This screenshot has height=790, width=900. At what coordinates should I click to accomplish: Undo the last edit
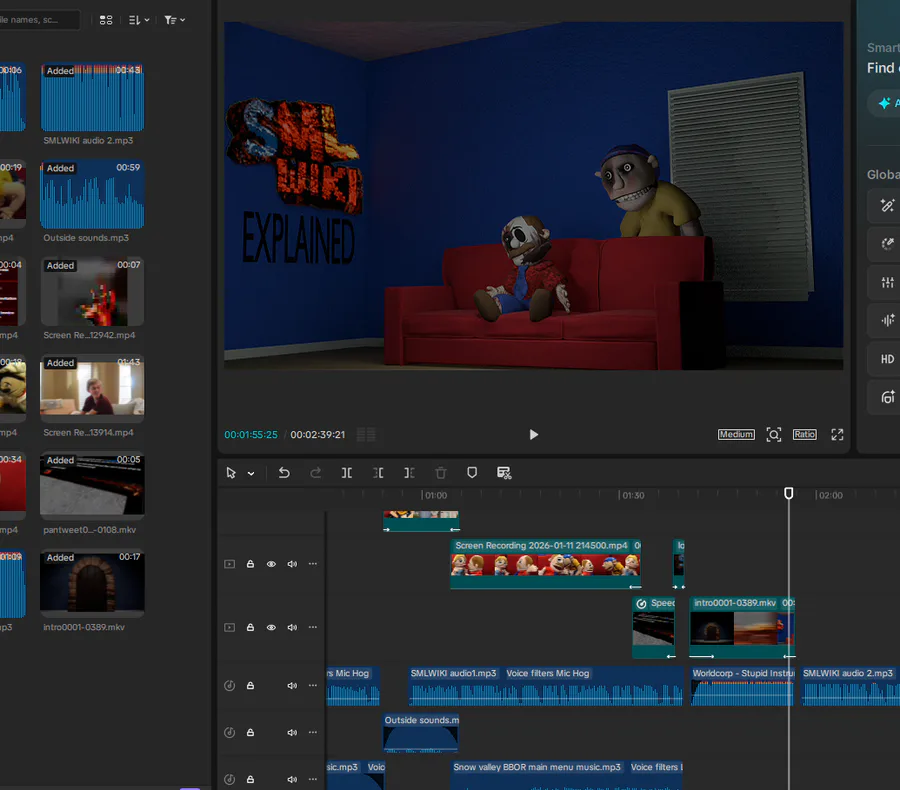(284, 473)
